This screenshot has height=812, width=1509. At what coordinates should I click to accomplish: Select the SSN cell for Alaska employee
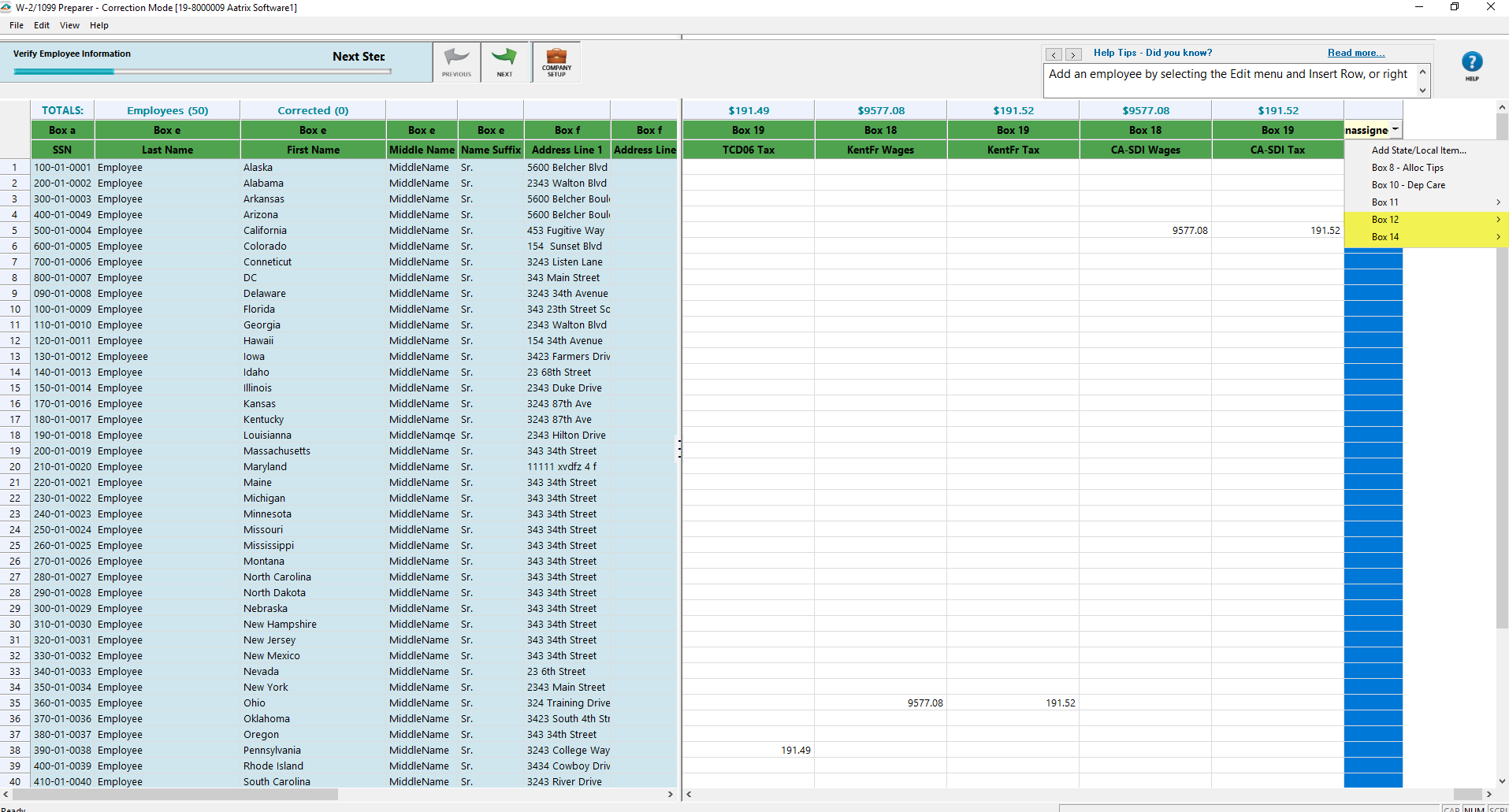coord(62,168)
